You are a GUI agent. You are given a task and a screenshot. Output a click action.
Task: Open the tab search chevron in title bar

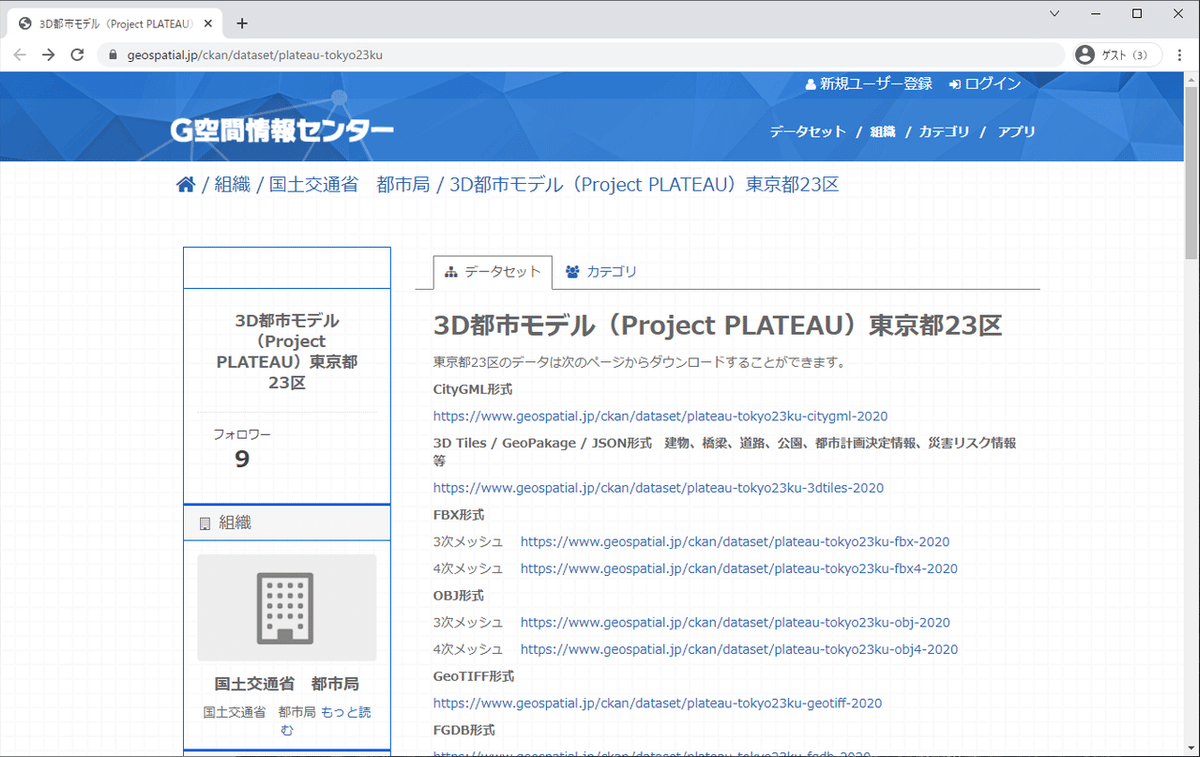click(1056, 13)
